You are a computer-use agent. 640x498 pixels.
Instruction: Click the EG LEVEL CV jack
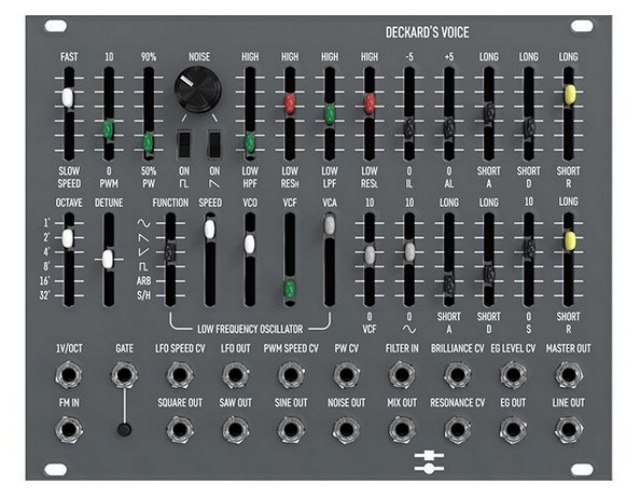(x=513, y=375)
